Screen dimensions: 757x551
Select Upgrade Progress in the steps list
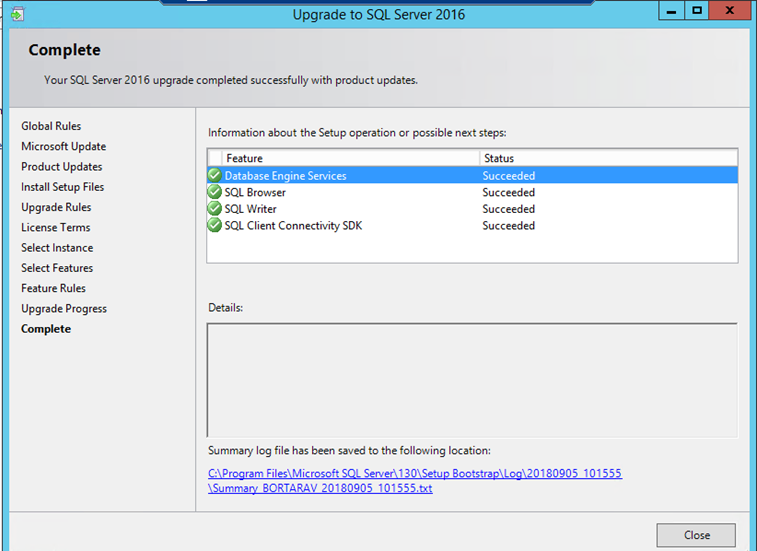click(64, 309)
